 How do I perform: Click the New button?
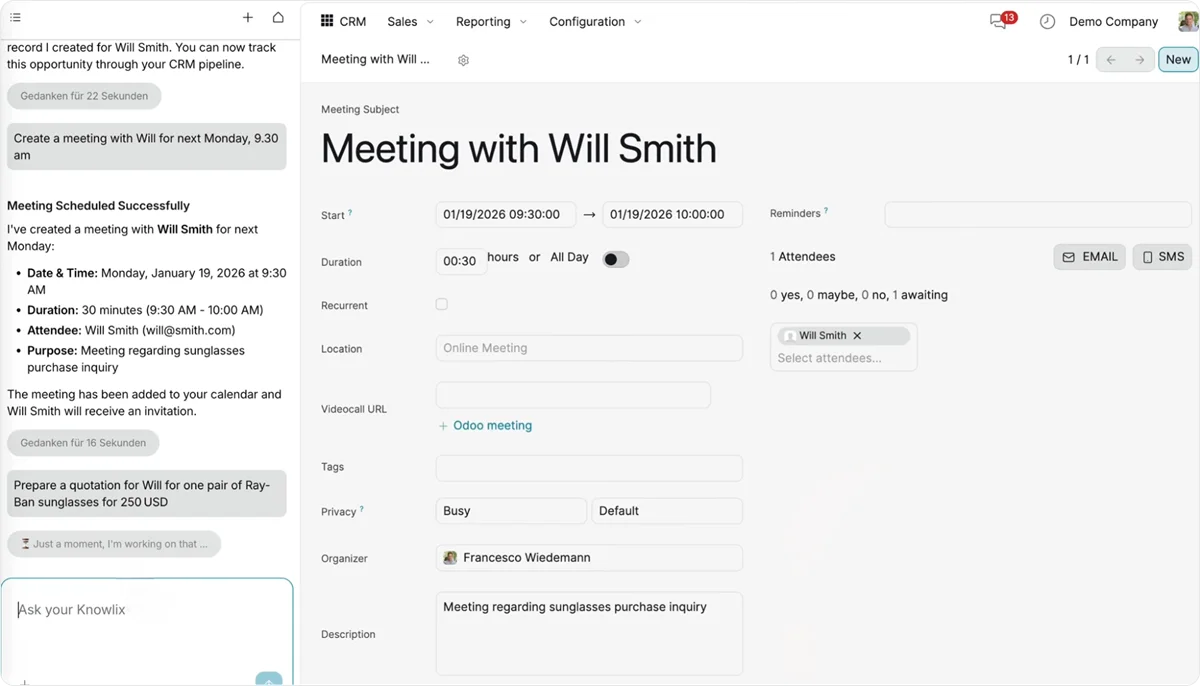[x=1178, y=60]
